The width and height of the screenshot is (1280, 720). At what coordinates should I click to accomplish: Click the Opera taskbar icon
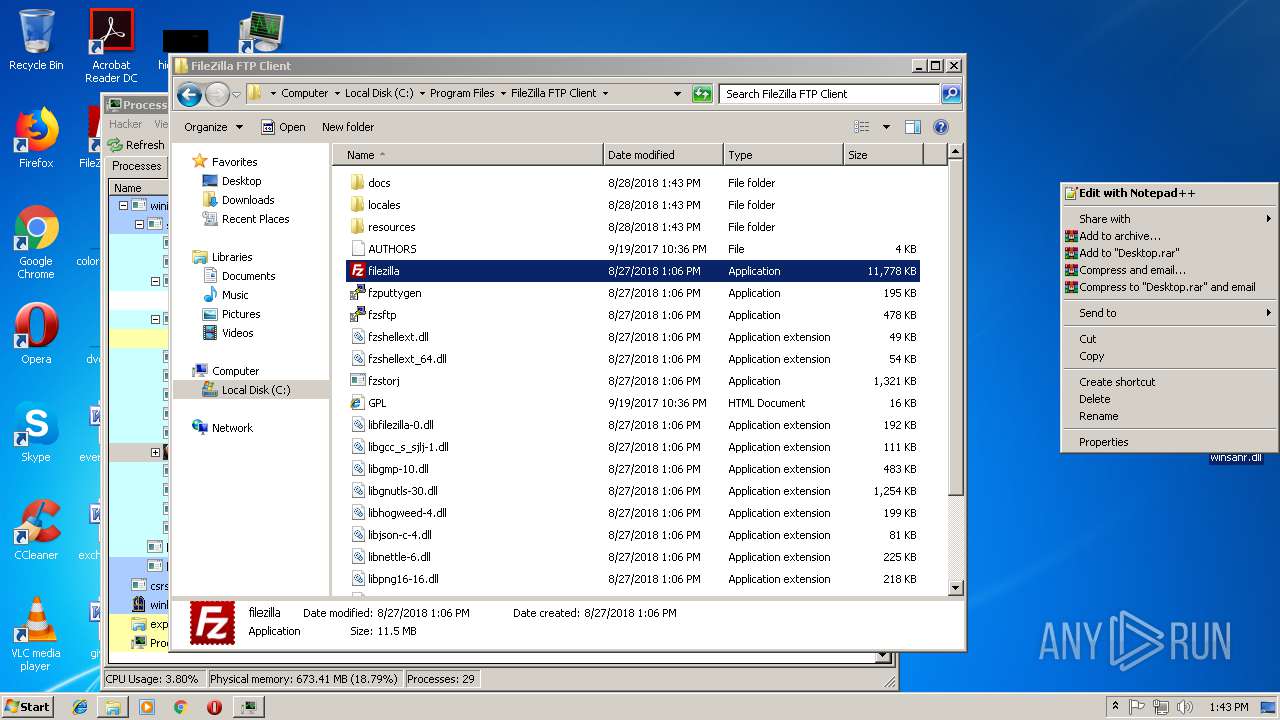[x=214, y=706]
